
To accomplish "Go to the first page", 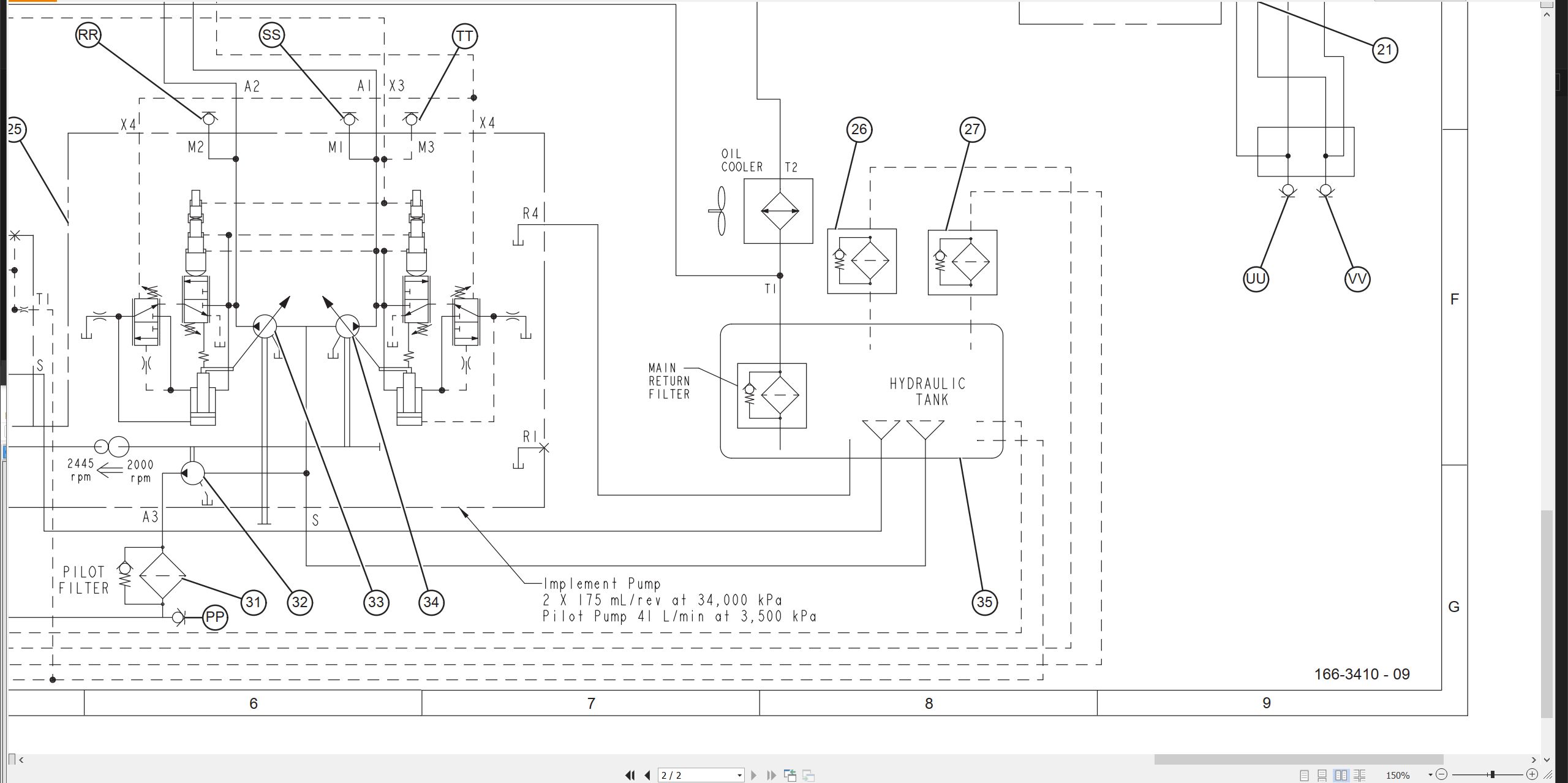I will [x=630, y=775].
